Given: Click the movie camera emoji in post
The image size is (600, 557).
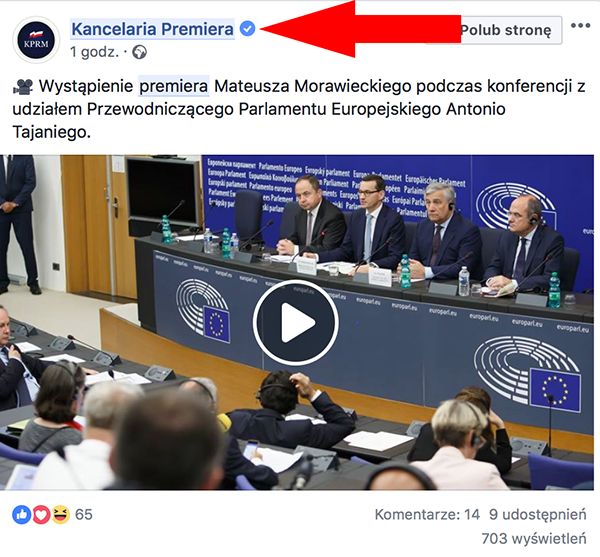Looking at the screenshot, I should pos(23,86).
